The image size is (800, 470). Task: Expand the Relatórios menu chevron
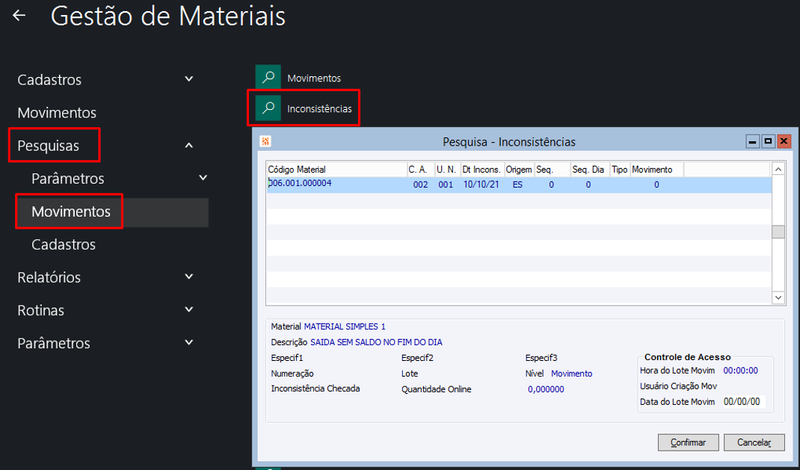click(189, 277)
